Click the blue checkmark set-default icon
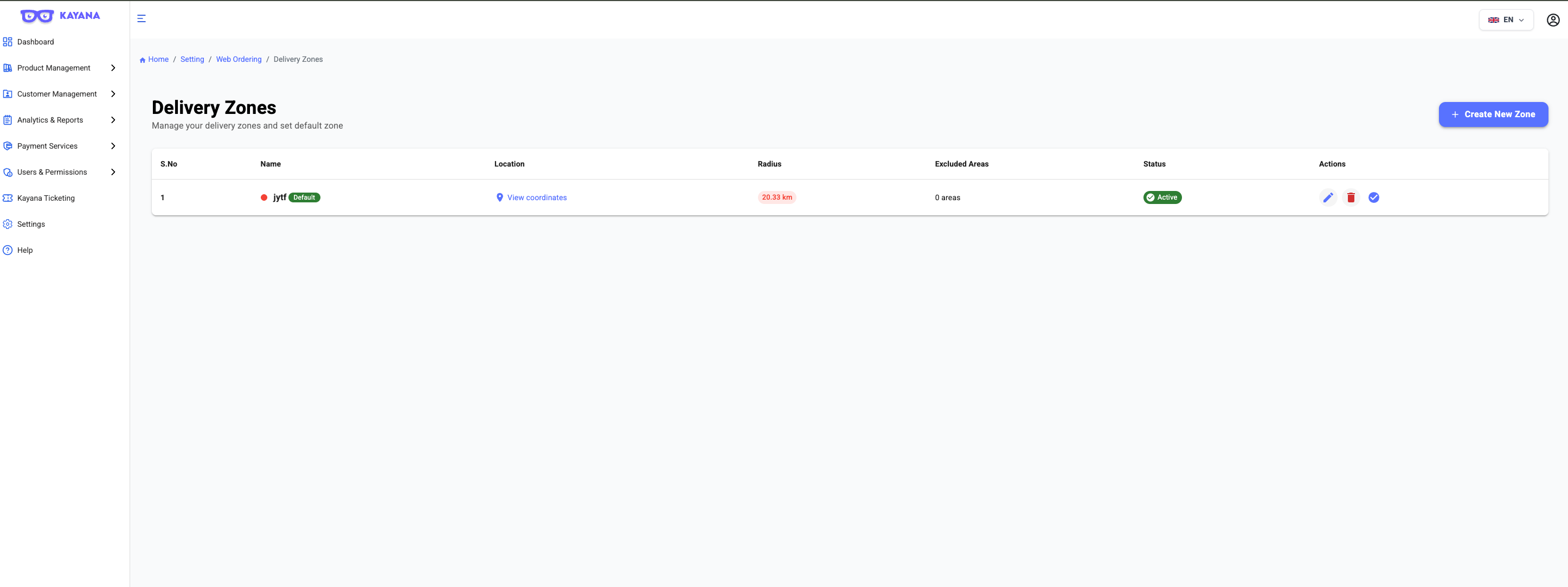This screenshot has height=587, width=1568. [x=1373, y=197]
